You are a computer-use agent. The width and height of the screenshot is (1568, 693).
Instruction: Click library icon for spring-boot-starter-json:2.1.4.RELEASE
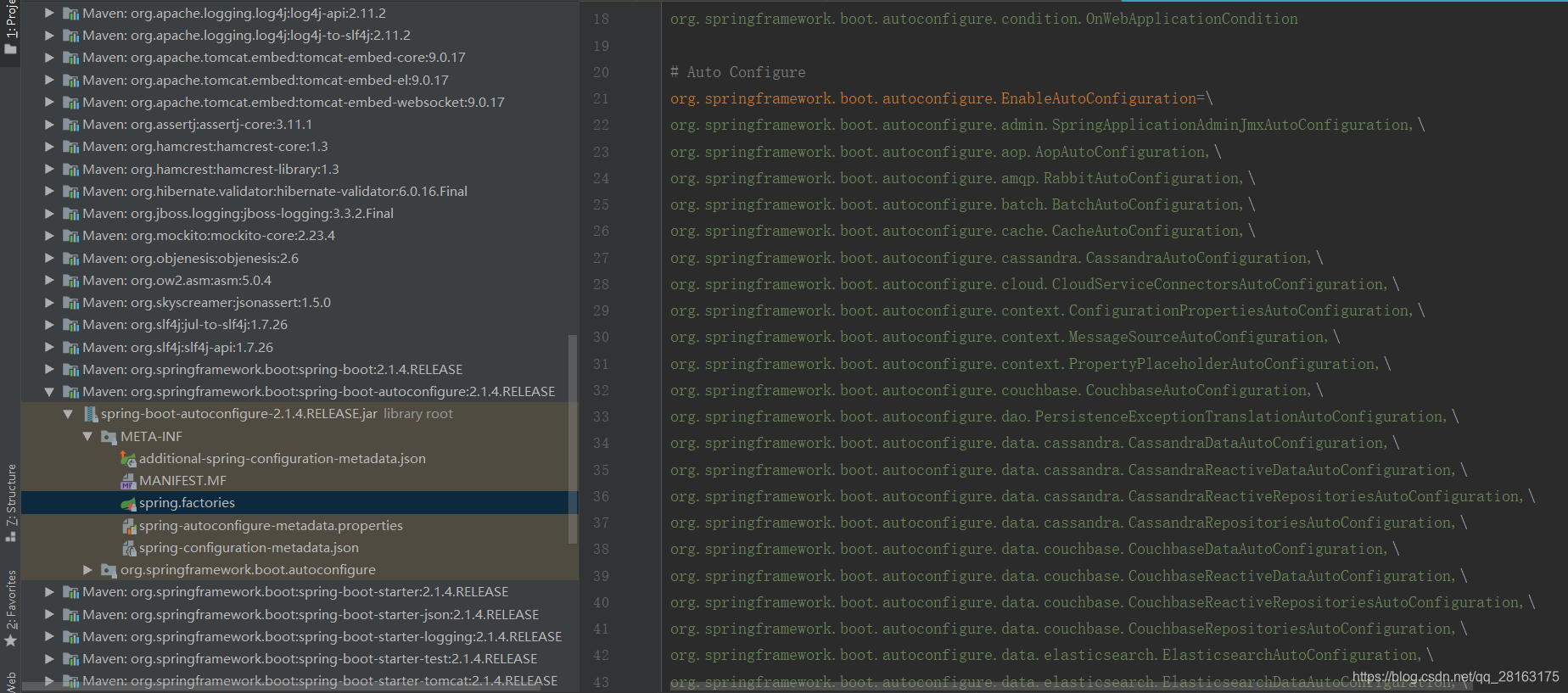pos(71,615)
